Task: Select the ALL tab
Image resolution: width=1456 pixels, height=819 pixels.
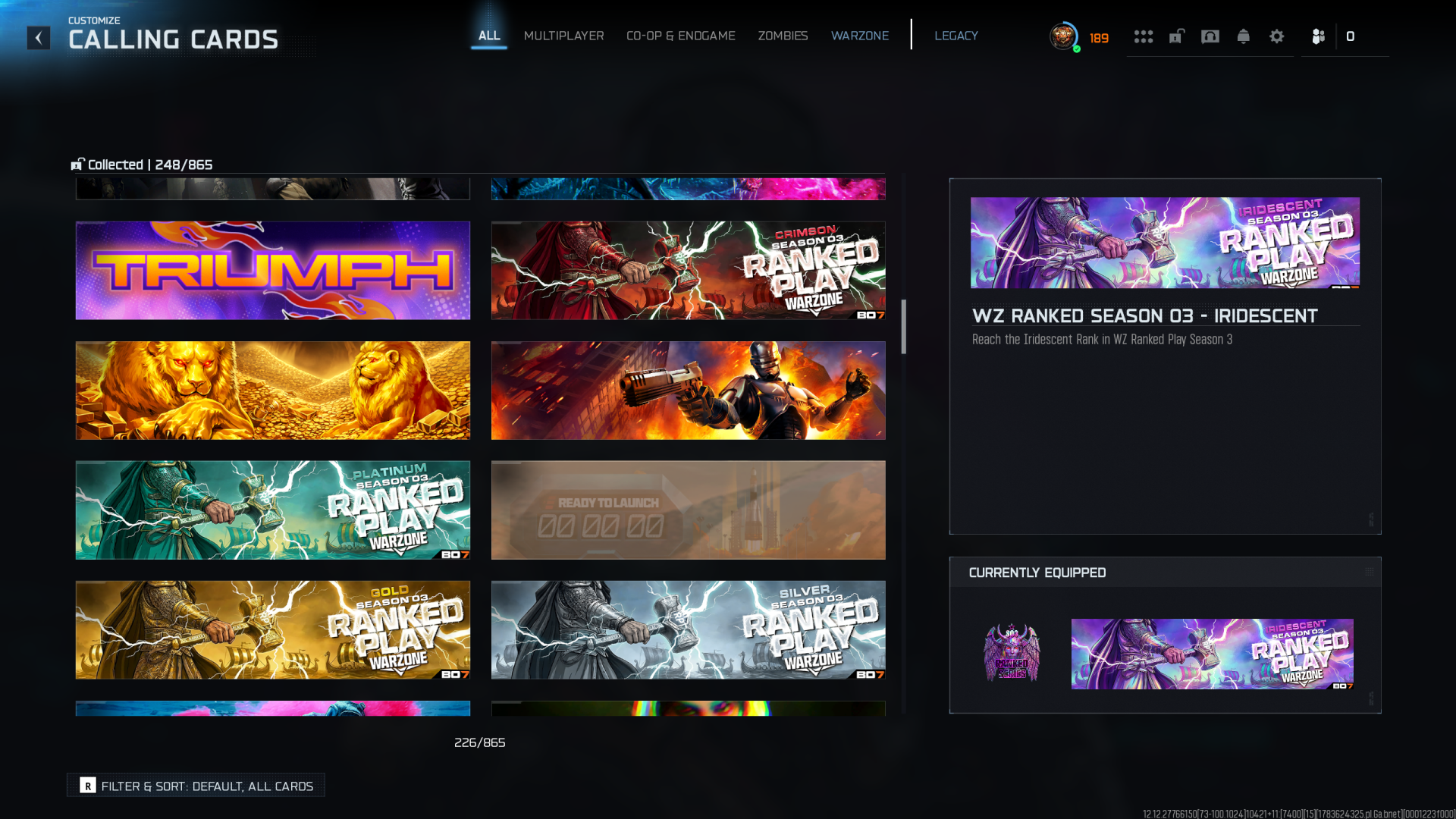Action: click(489, 36)
